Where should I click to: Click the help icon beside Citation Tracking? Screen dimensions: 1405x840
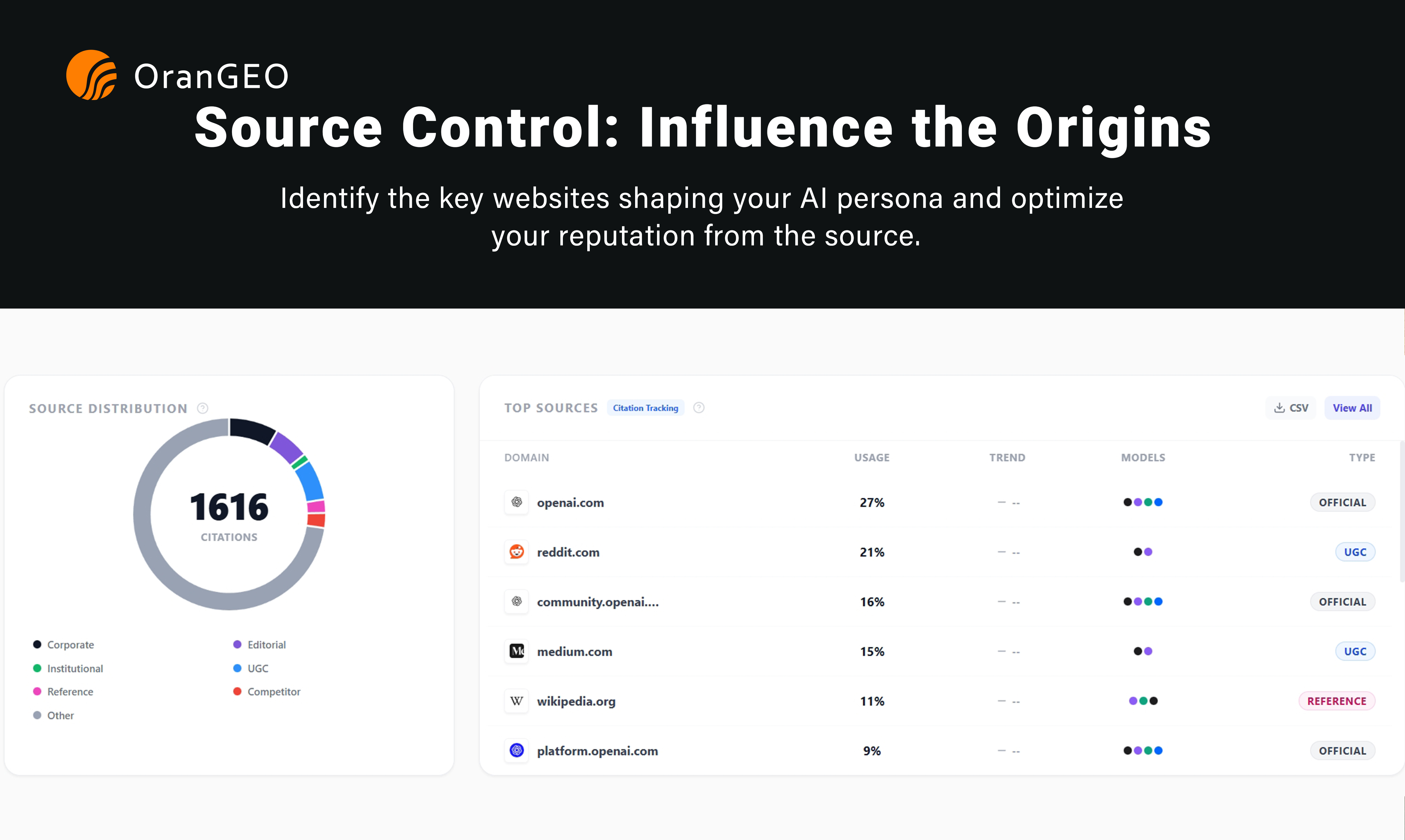(x=699, y=408)
